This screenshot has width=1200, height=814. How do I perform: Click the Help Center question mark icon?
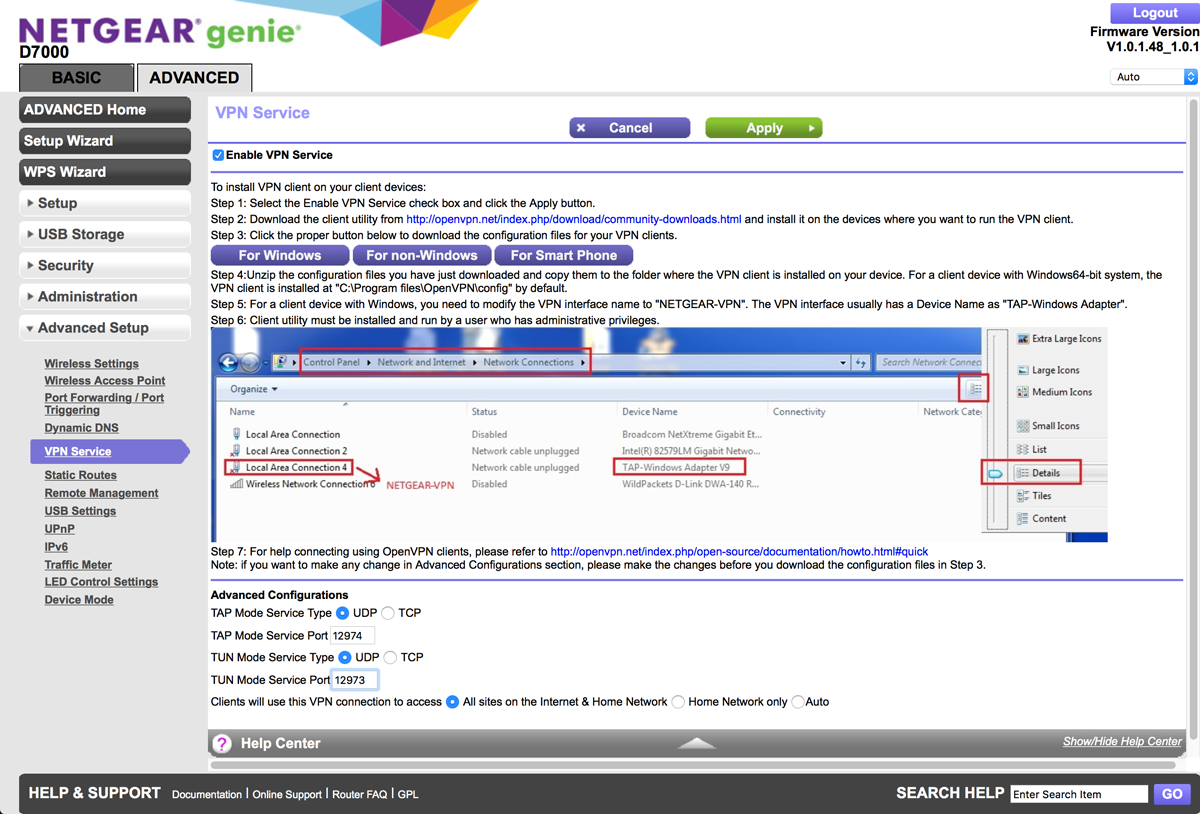222,743
